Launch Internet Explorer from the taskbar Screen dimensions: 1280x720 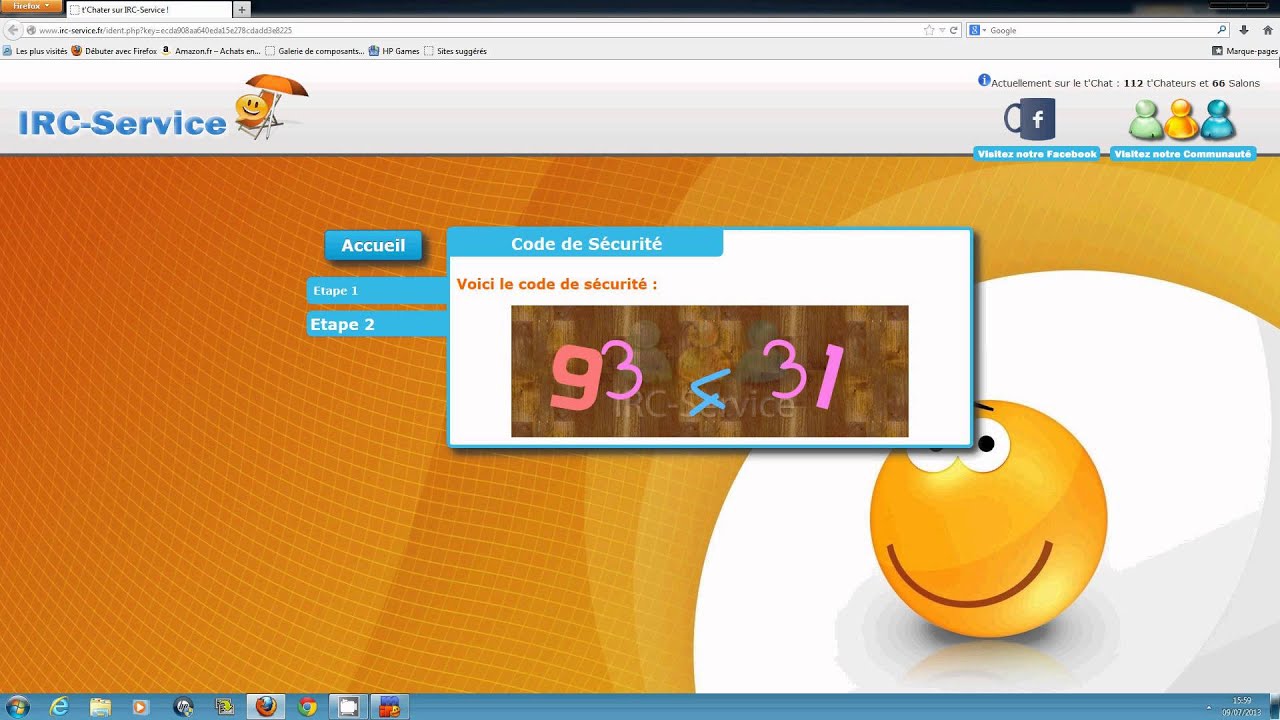click(x=59, y=706)
